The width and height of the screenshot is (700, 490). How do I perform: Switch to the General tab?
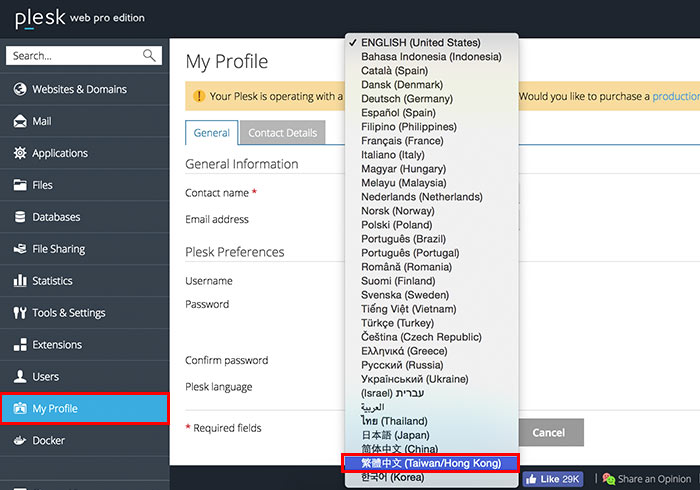pyautogui.click(x=212, y=133)
